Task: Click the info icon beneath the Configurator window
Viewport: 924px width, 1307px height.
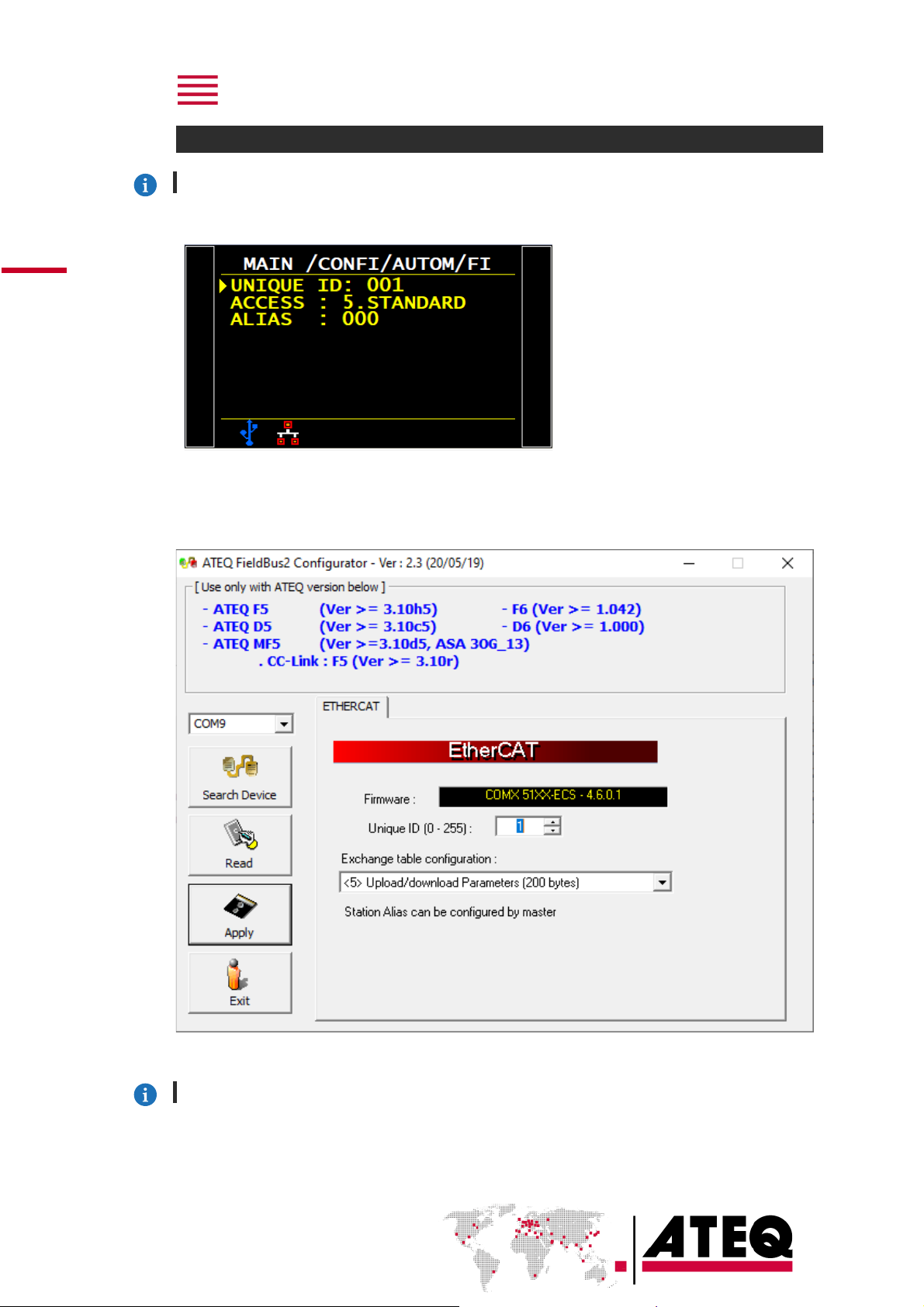Action: tap(145, 1094)
